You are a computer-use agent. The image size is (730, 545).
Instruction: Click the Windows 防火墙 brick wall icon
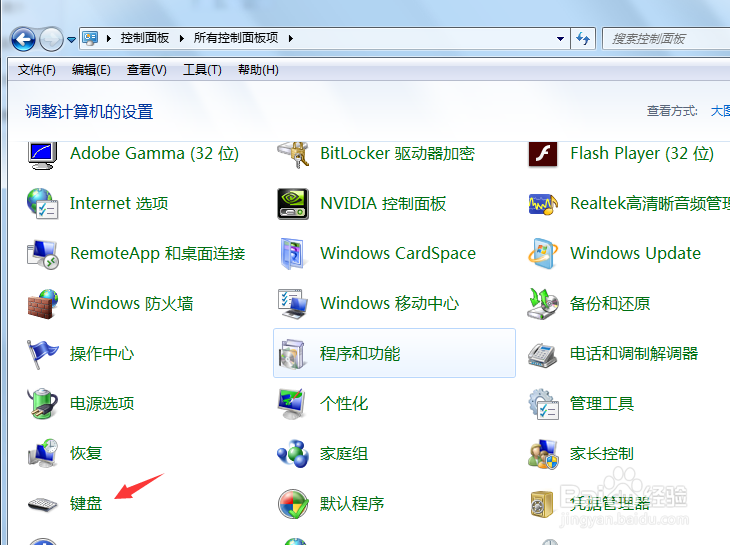(x=42, y=303)
